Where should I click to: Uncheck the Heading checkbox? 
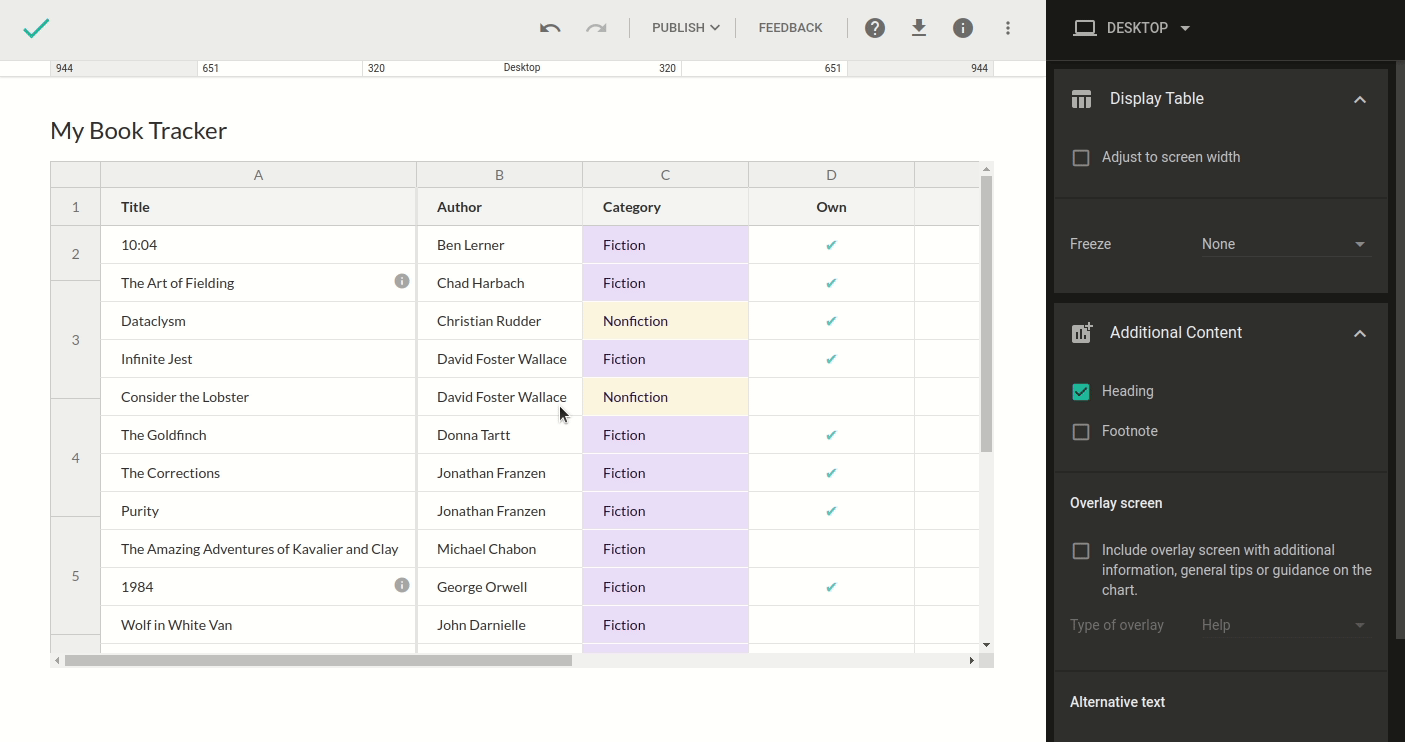(1081, 392)
